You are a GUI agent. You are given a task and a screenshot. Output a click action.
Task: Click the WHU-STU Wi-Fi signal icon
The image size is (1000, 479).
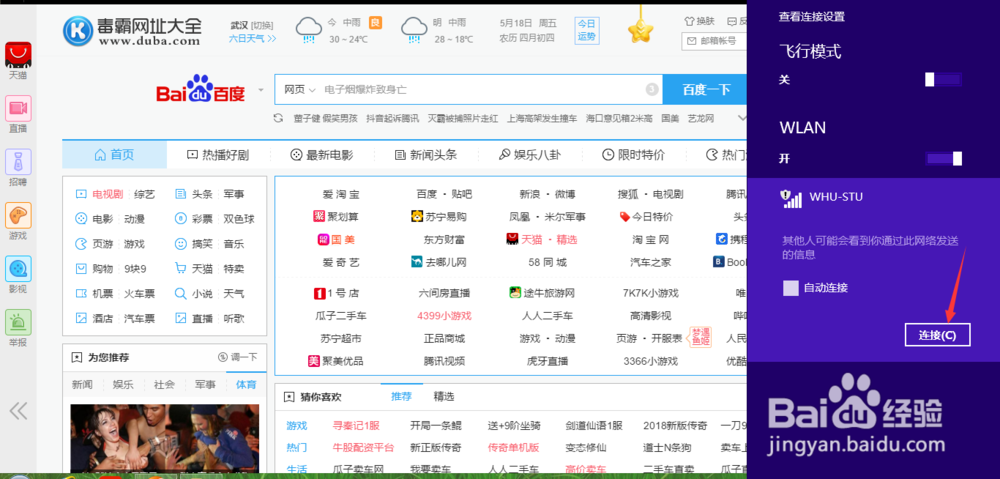791,198
